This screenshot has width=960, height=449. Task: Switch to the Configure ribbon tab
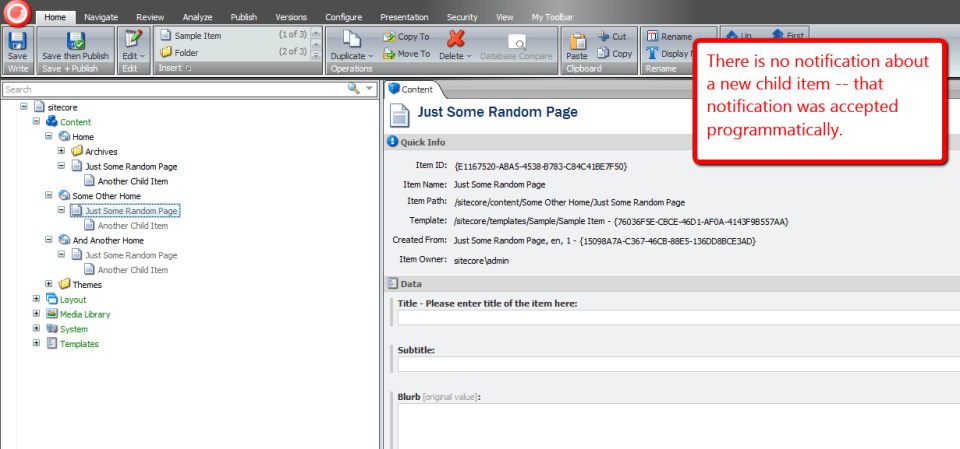click(343, 17)
